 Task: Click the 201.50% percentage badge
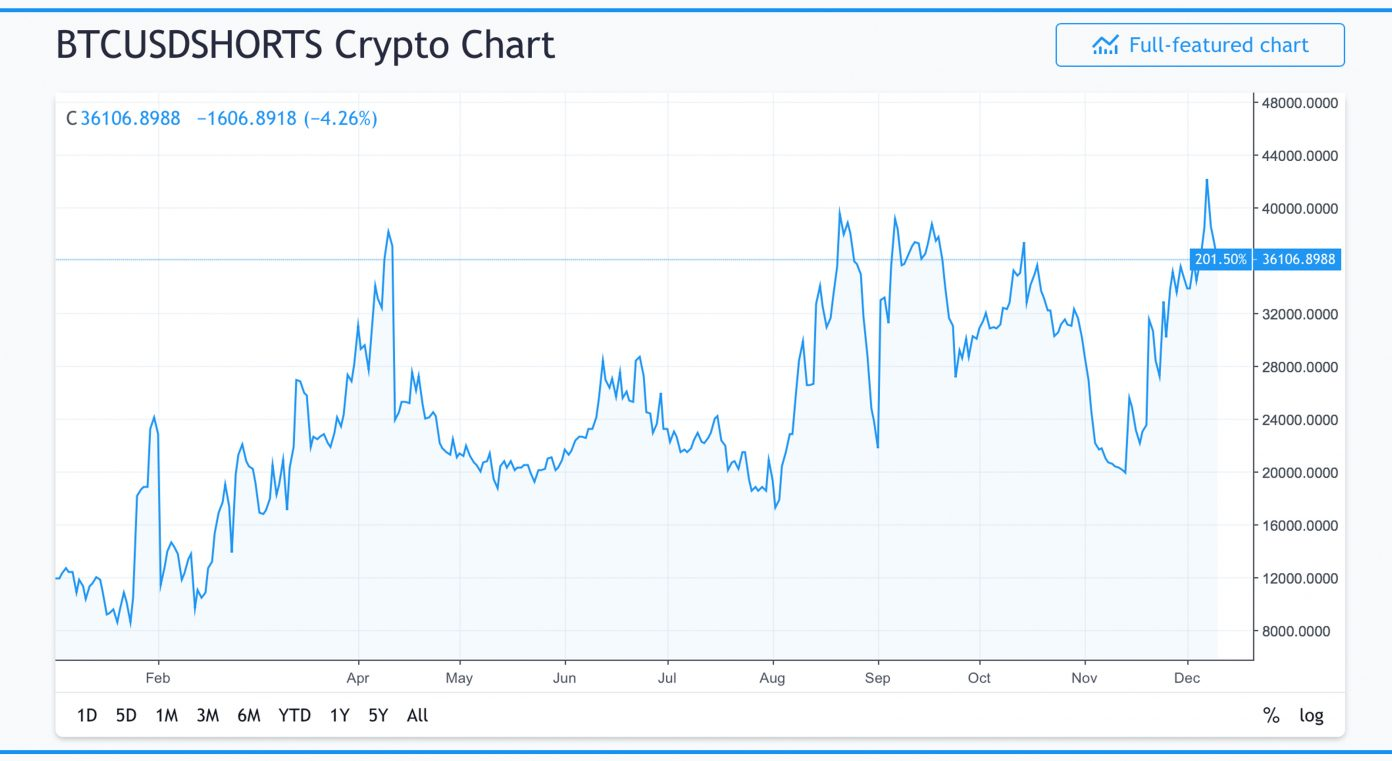(x=1221, y=259)
